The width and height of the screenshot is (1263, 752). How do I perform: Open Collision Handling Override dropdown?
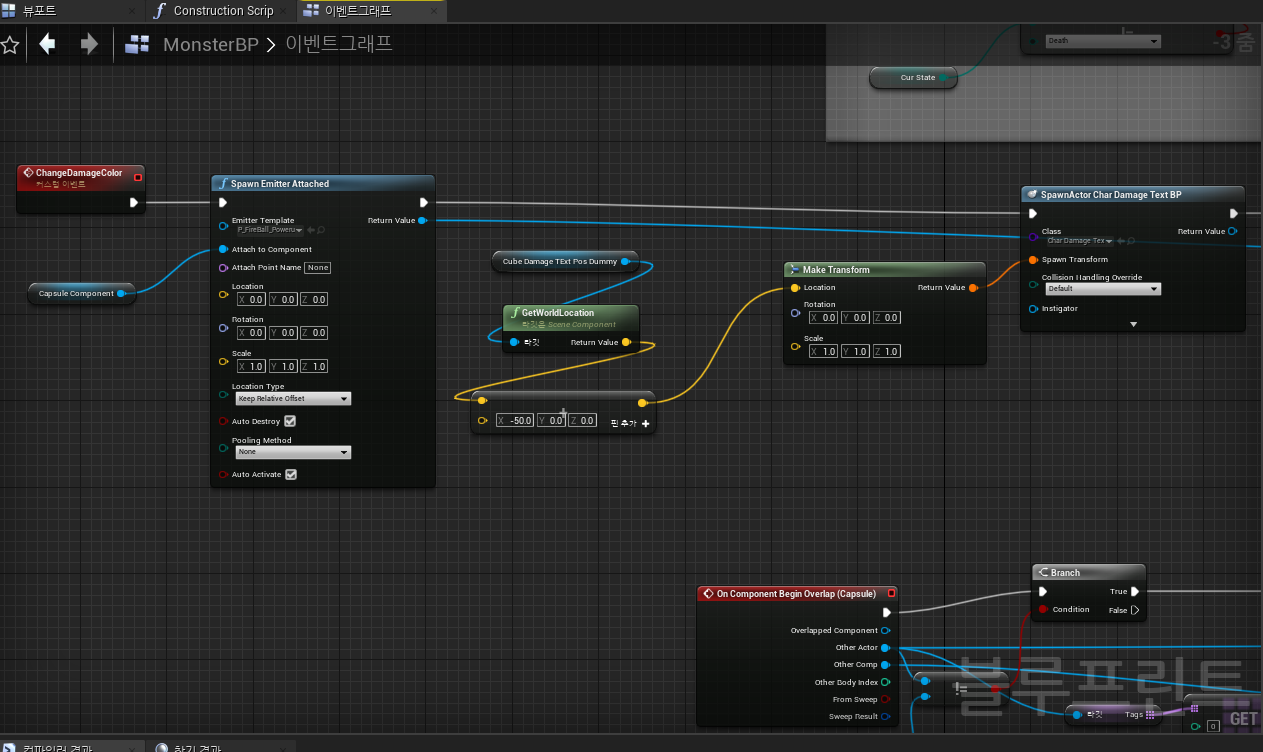coord(1102,288)
